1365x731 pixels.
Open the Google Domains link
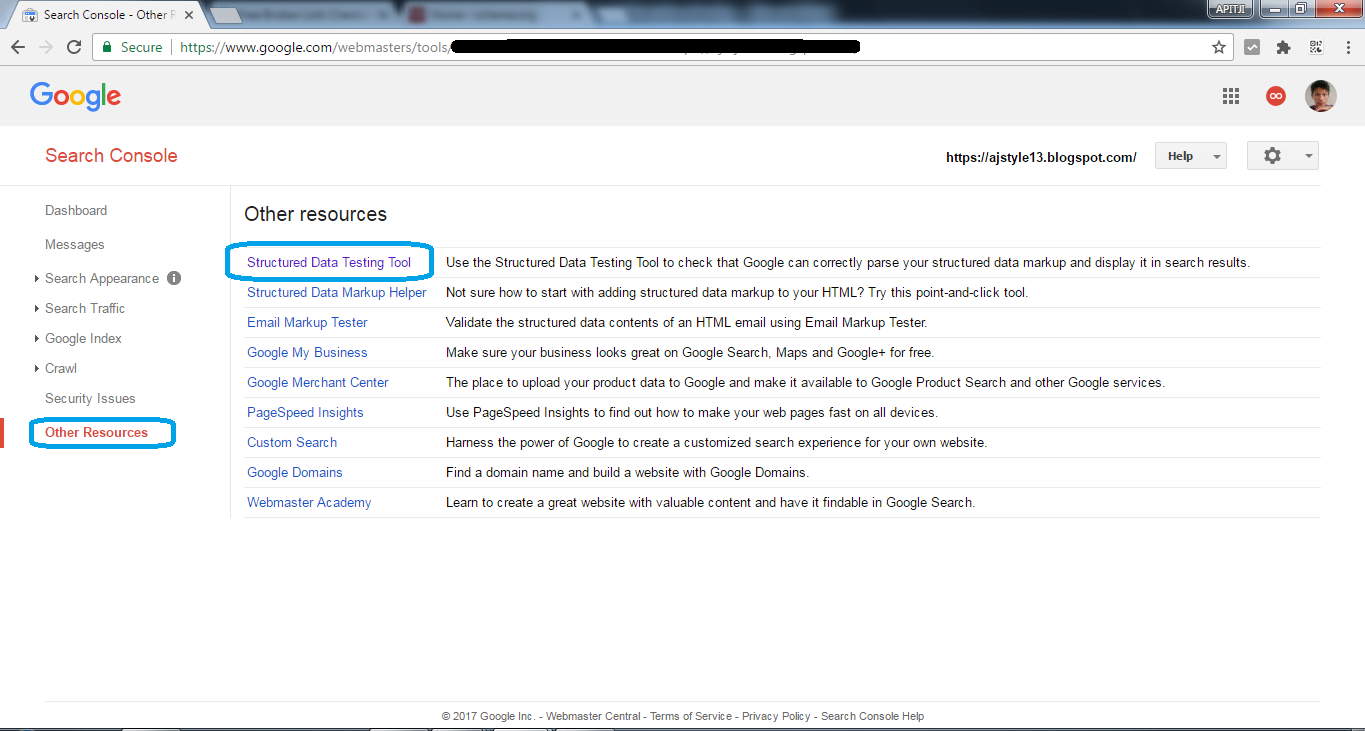coord(295,472)
